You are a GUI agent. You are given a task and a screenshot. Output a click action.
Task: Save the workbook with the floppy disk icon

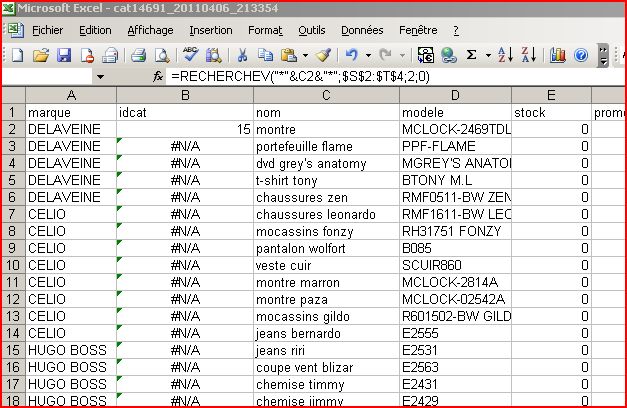pyautogui.click(x=64, y=55)
